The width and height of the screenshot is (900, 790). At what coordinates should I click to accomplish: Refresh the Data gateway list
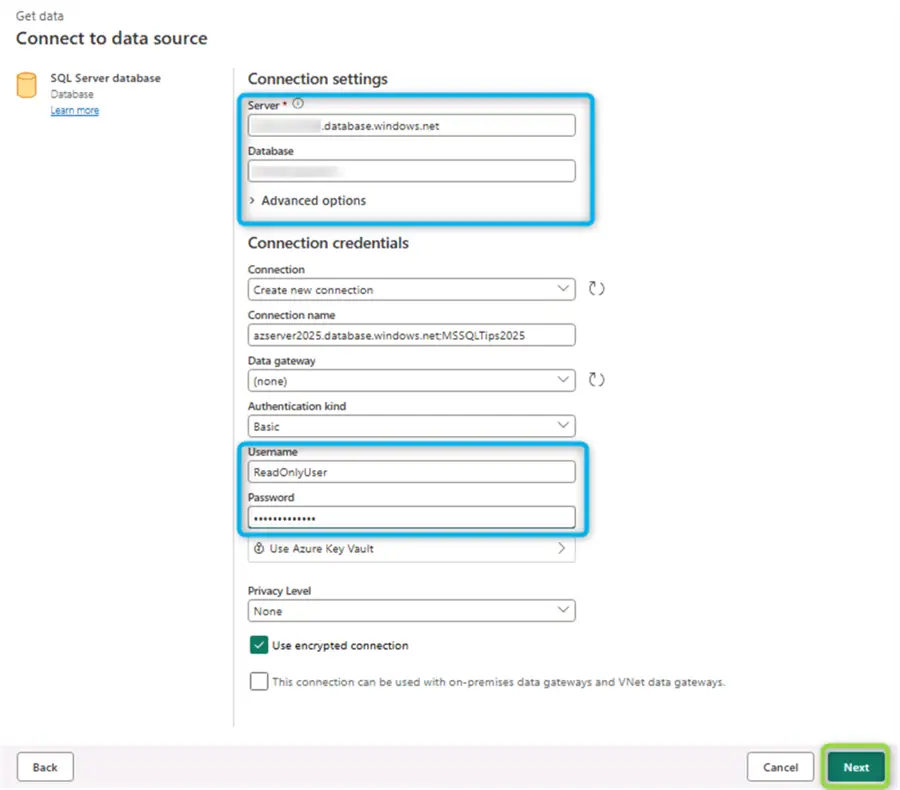click(x=596, y=379)
